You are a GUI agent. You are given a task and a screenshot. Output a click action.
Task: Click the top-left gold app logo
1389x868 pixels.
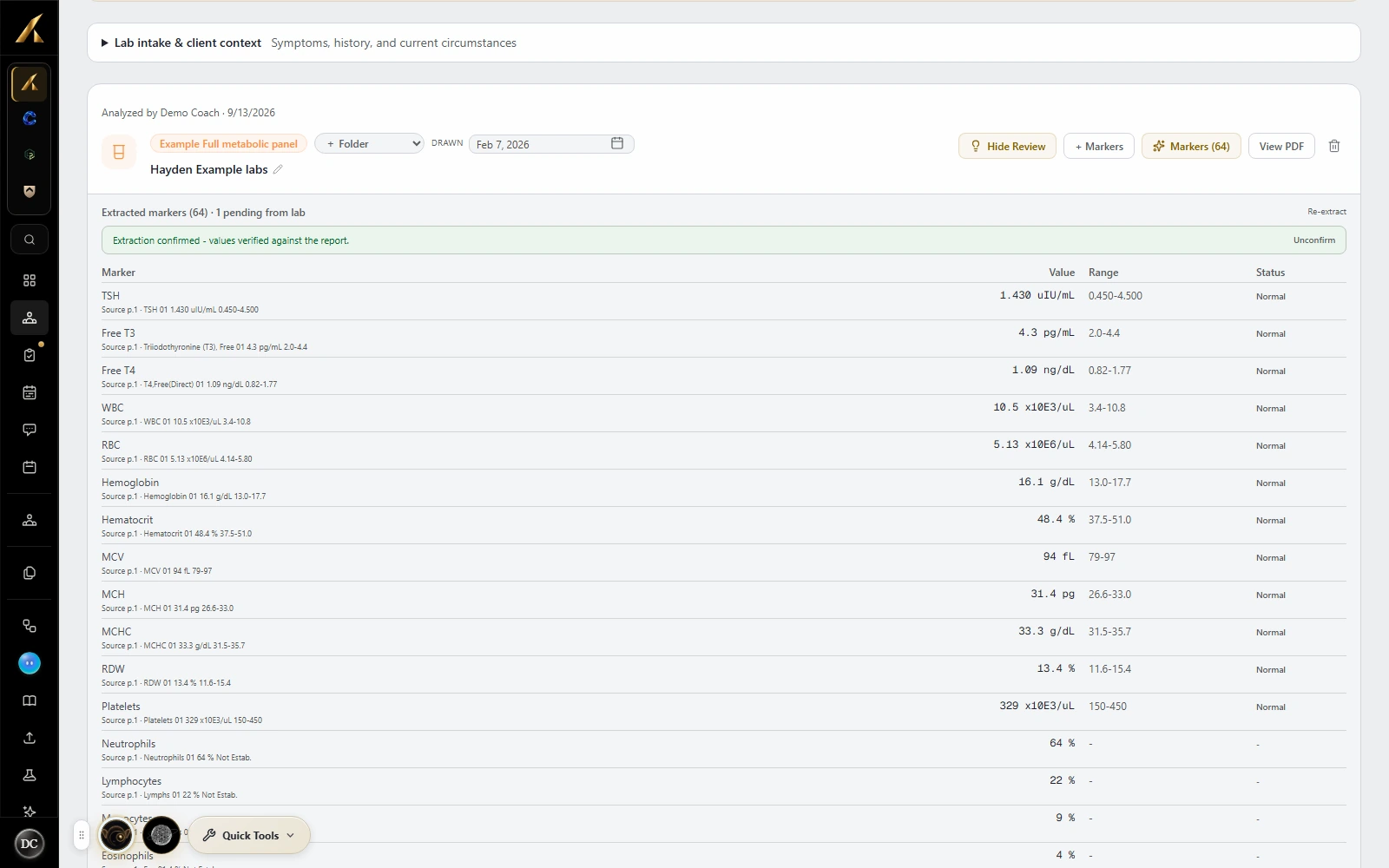pyautogui.click(x=30, y=29)
